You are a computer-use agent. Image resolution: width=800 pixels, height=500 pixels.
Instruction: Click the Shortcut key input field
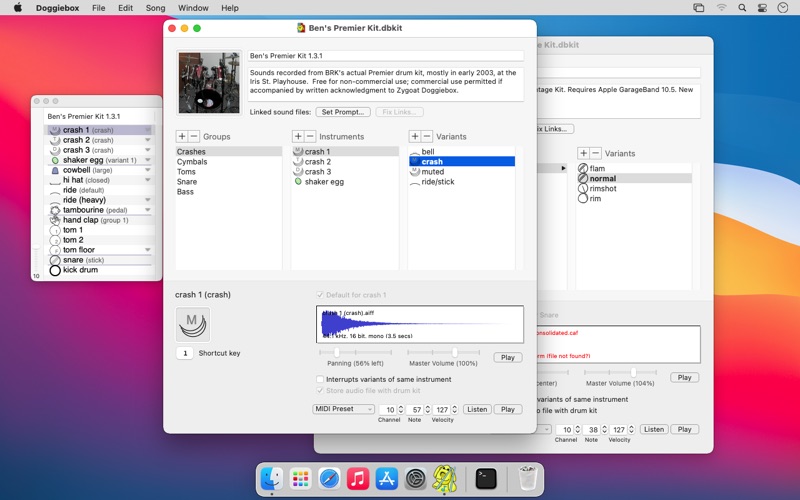(x=185, y=353)
